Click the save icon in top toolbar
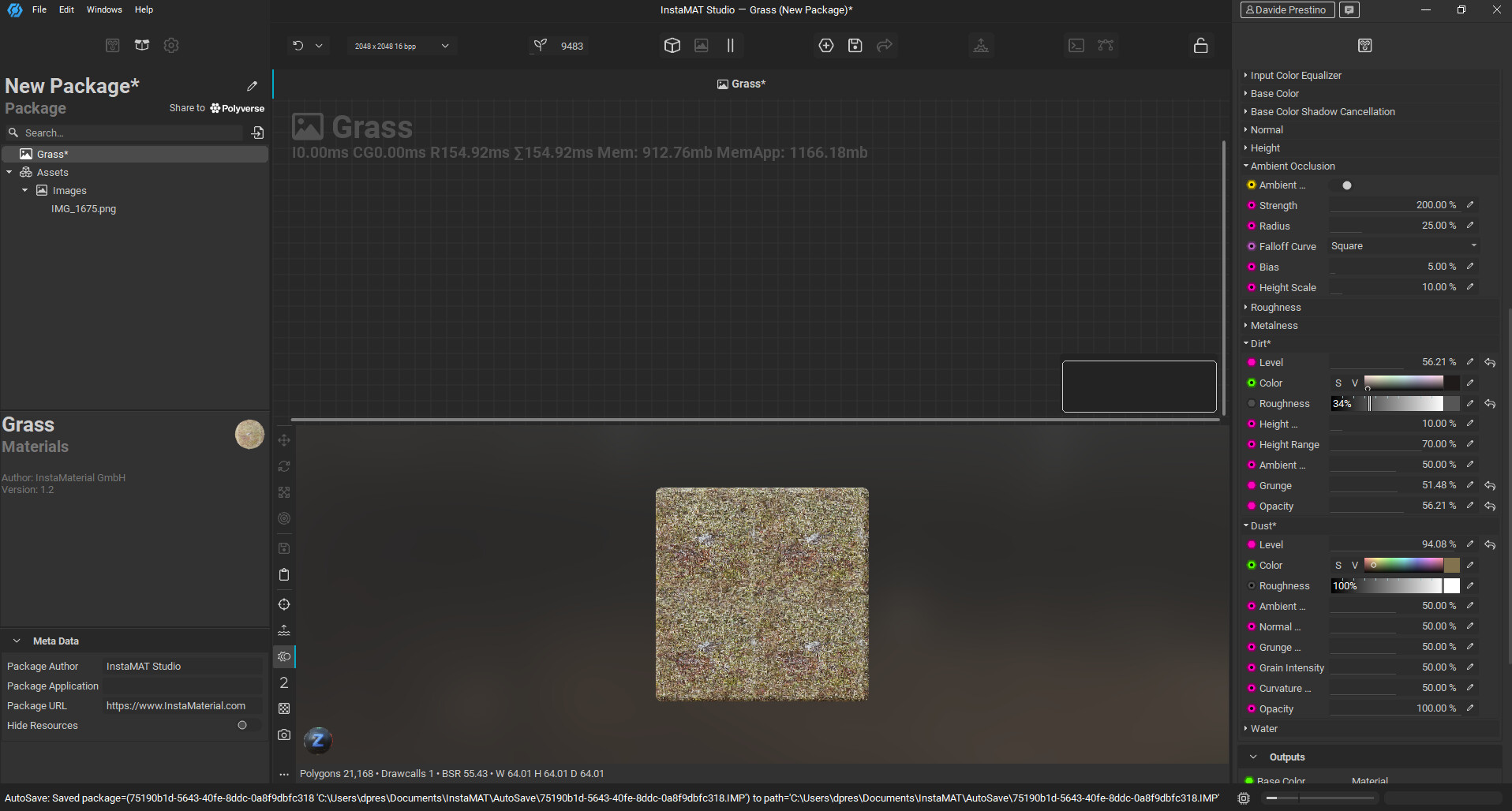 (855, 46)
